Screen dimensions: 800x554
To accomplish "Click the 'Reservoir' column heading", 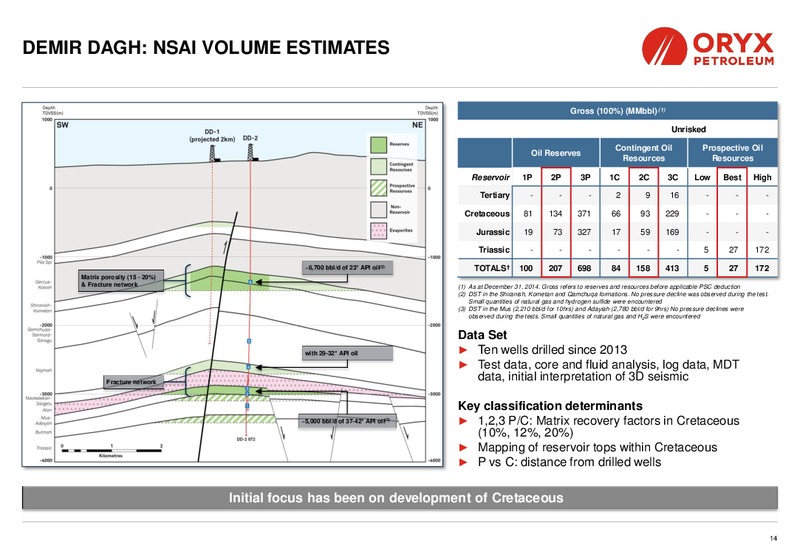I will coord(490,178).
